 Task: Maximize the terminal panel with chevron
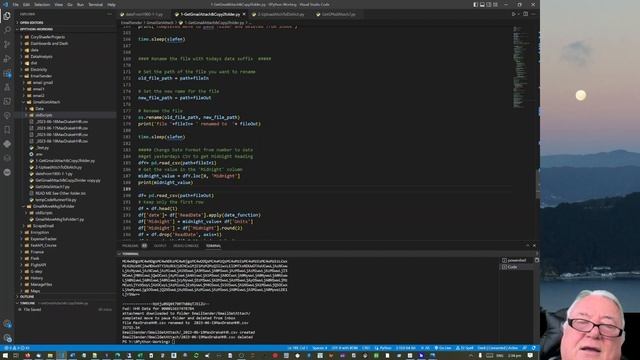[x=527, y=246]
